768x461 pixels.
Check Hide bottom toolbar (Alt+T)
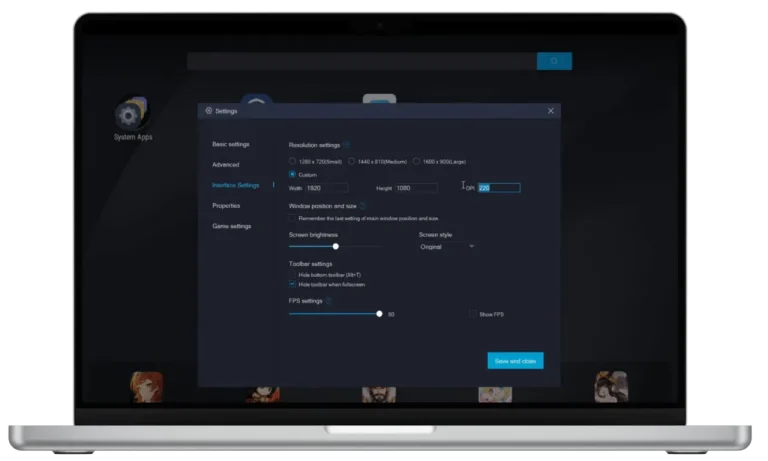tap(292, 275)
